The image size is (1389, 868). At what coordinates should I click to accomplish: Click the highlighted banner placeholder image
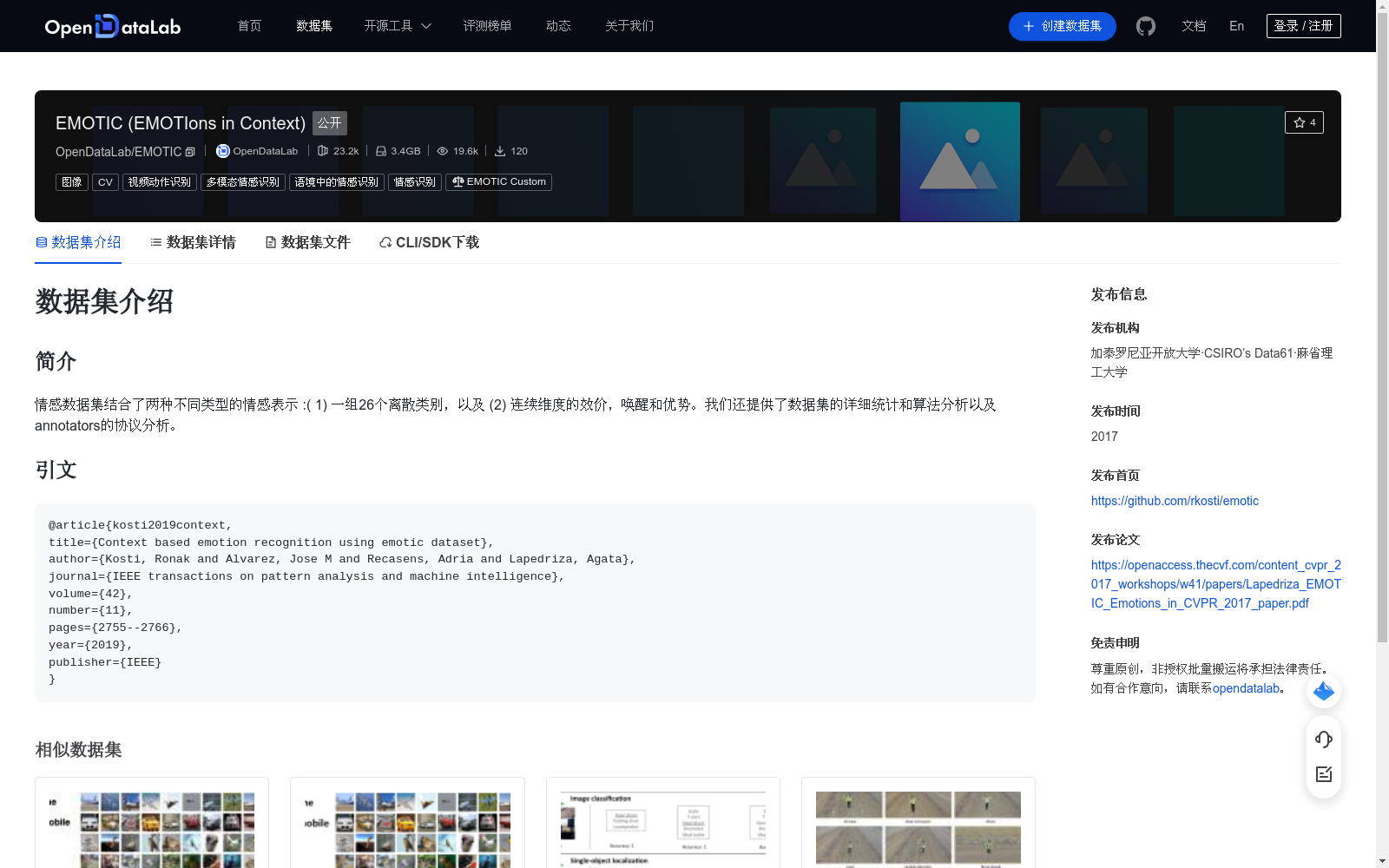(960, 161)
